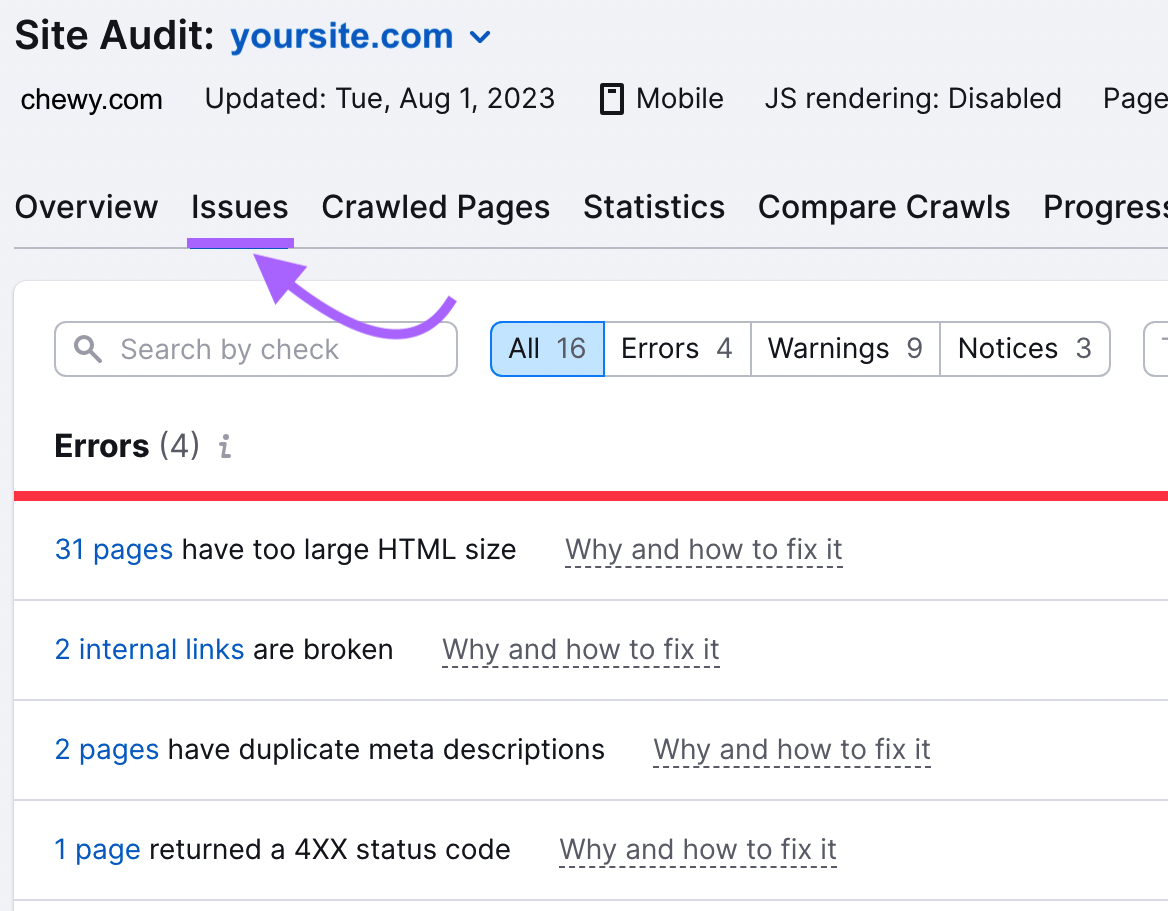The width and height of the screenshot is (1168, 911).
Task: Click the magnifying glass search icon
Action: pos(88,349)
